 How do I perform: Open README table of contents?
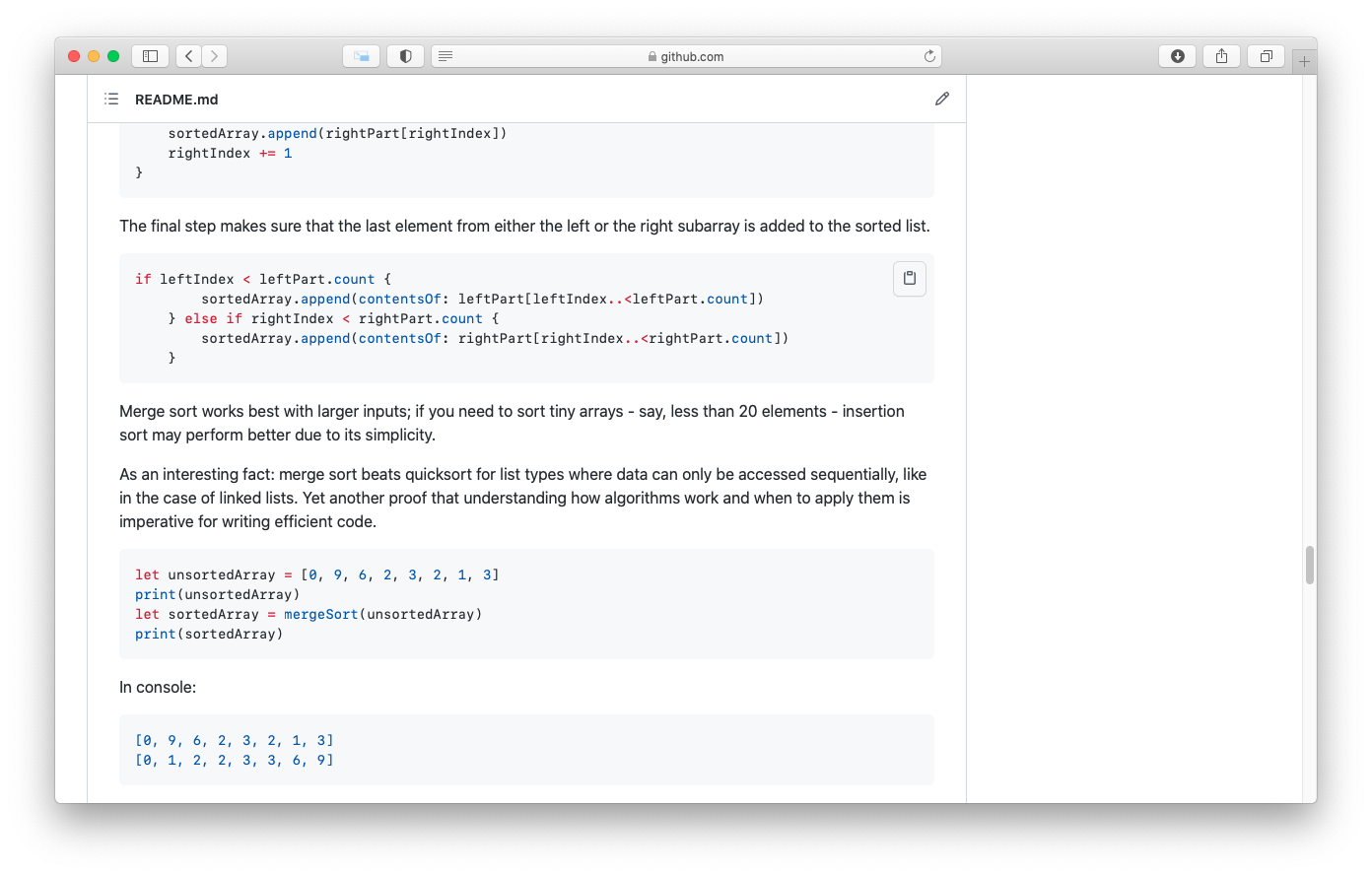[111, 99]
